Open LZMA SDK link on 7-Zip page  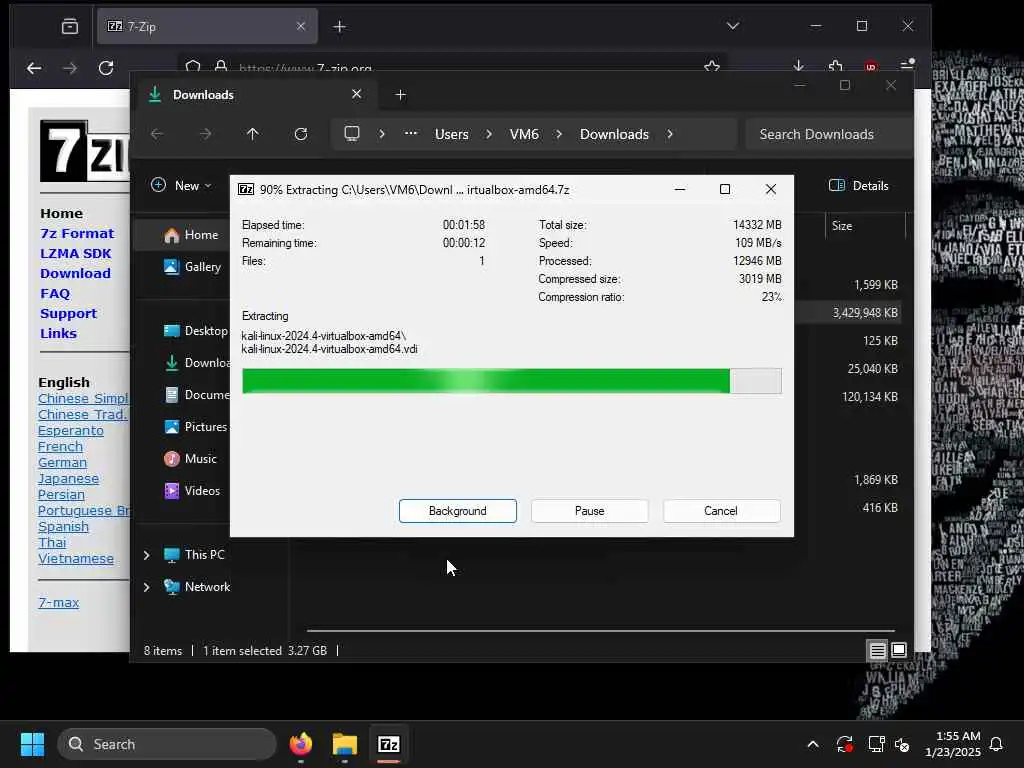click(x=76, y=253)
